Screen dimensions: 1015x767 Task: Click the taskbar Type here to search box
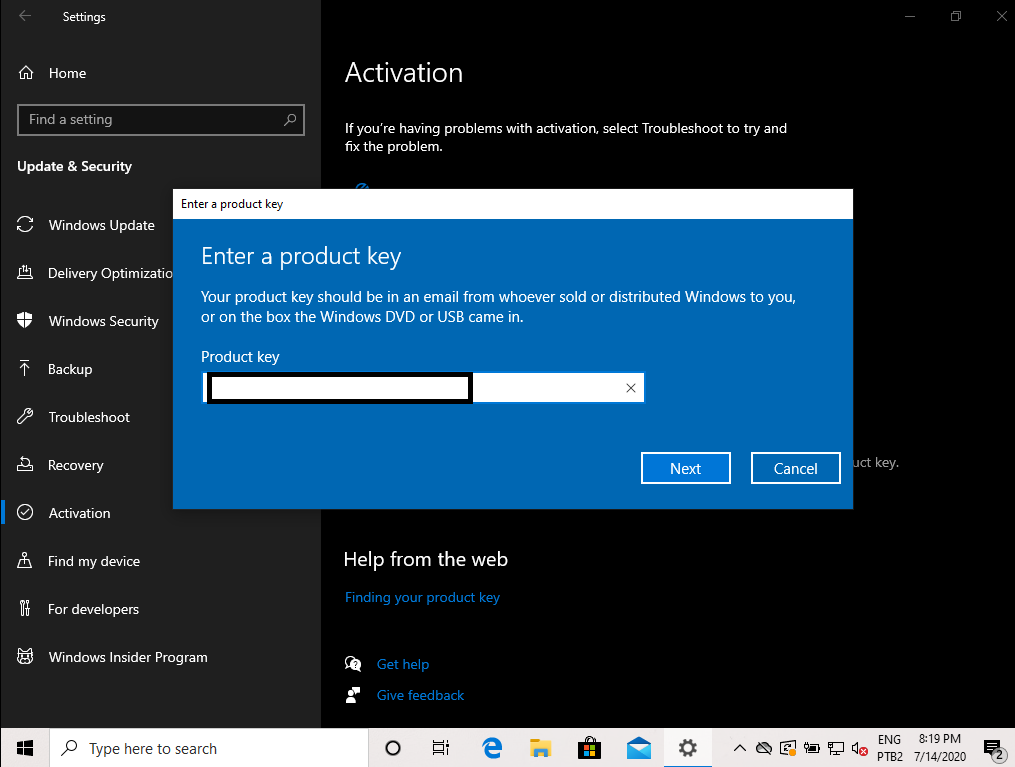pos(208,748)
